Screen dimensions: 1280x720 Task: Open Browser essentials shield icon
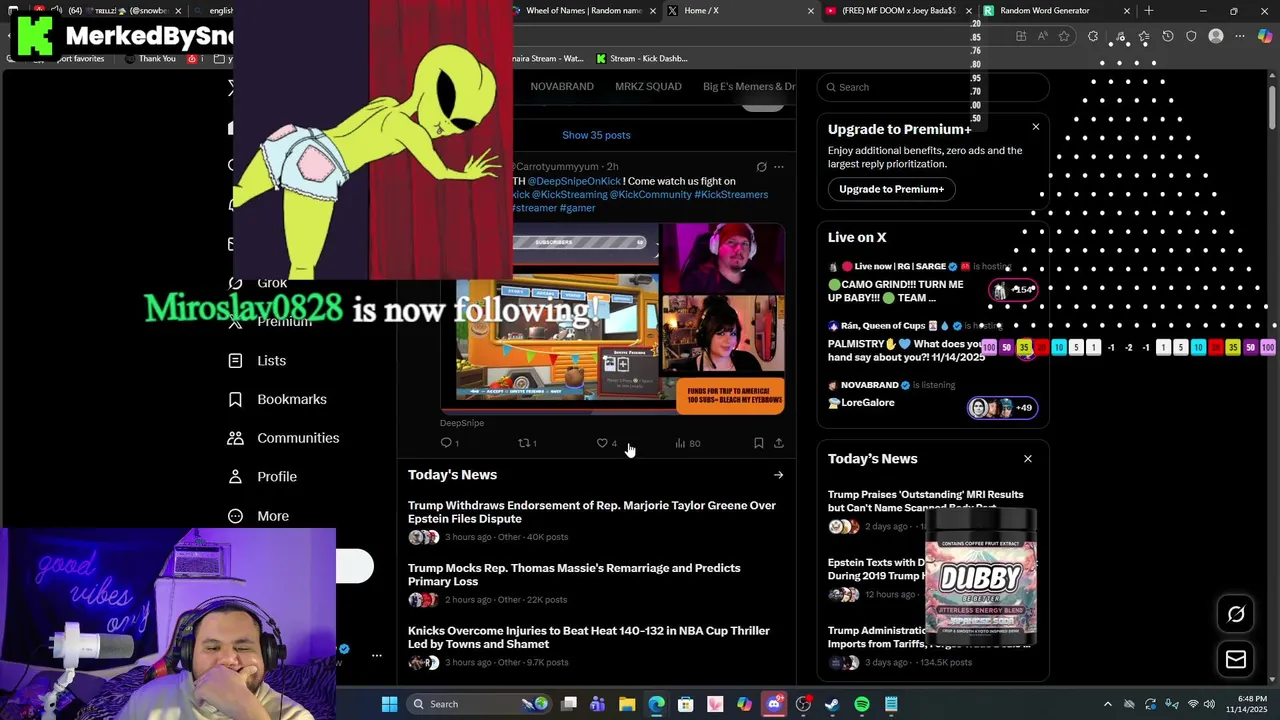pyautogui.click(x=1191, y=36)
